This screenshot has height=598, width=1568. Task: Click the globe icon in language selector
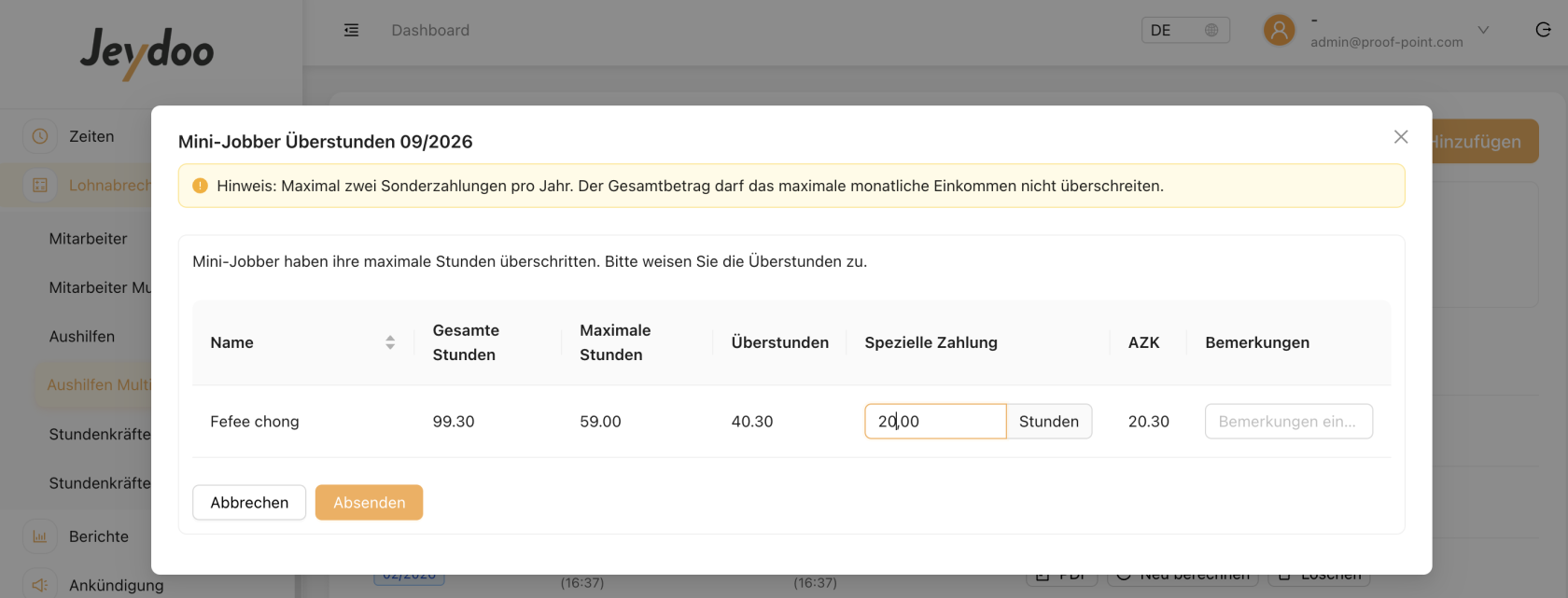1211,30
